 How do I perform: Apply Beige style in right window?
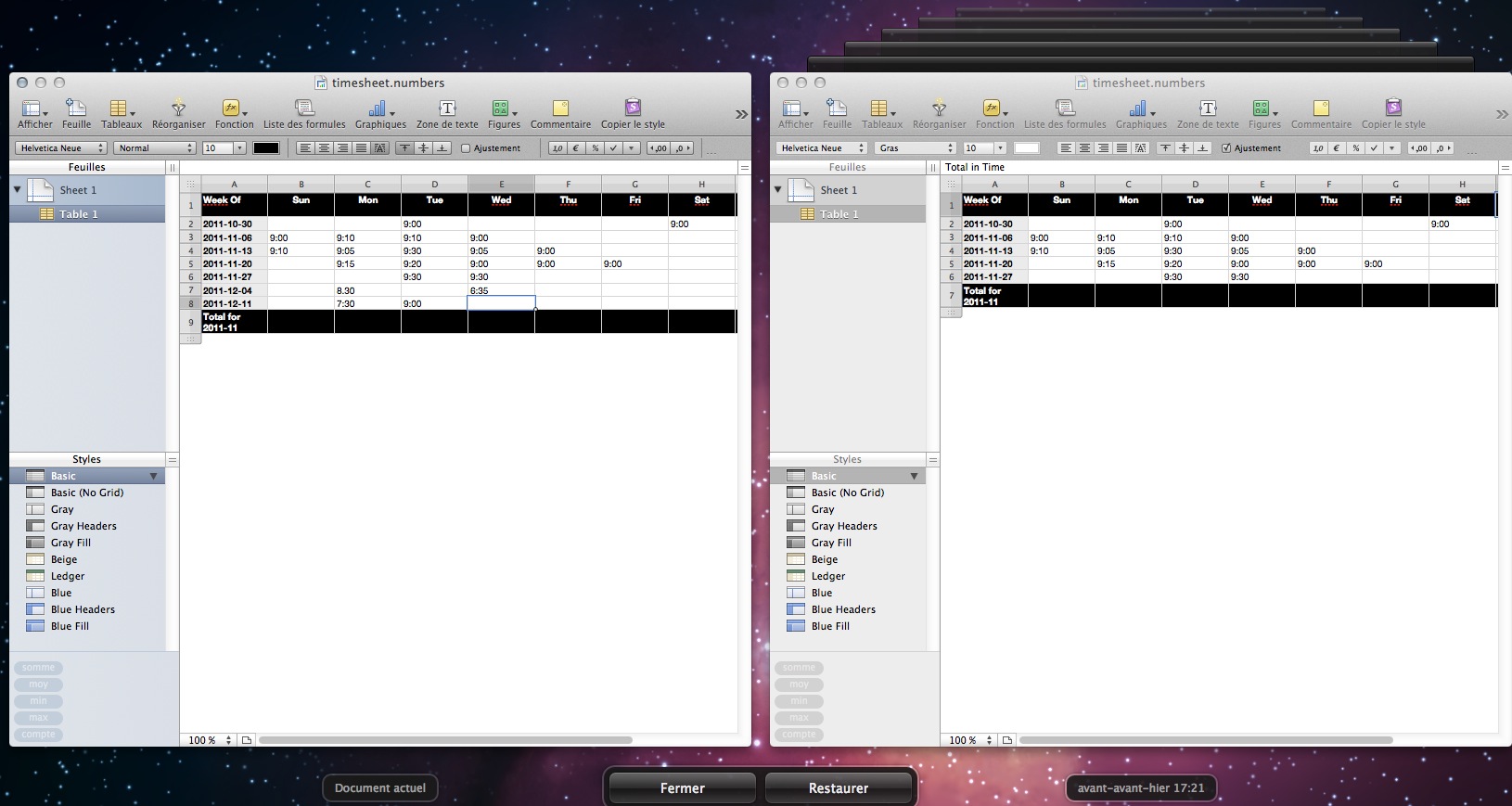click(x=848, y=559)
